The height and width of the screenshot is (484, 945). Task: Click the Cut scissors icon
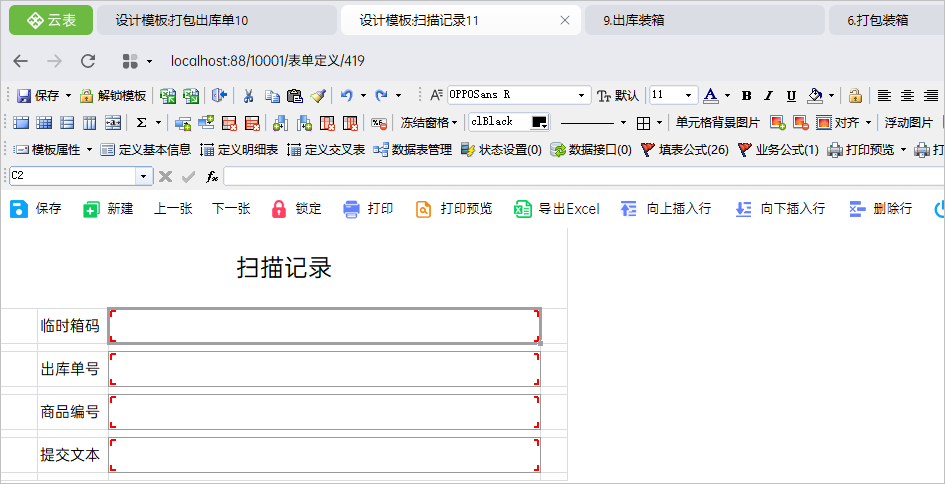(x=248, y=95)
